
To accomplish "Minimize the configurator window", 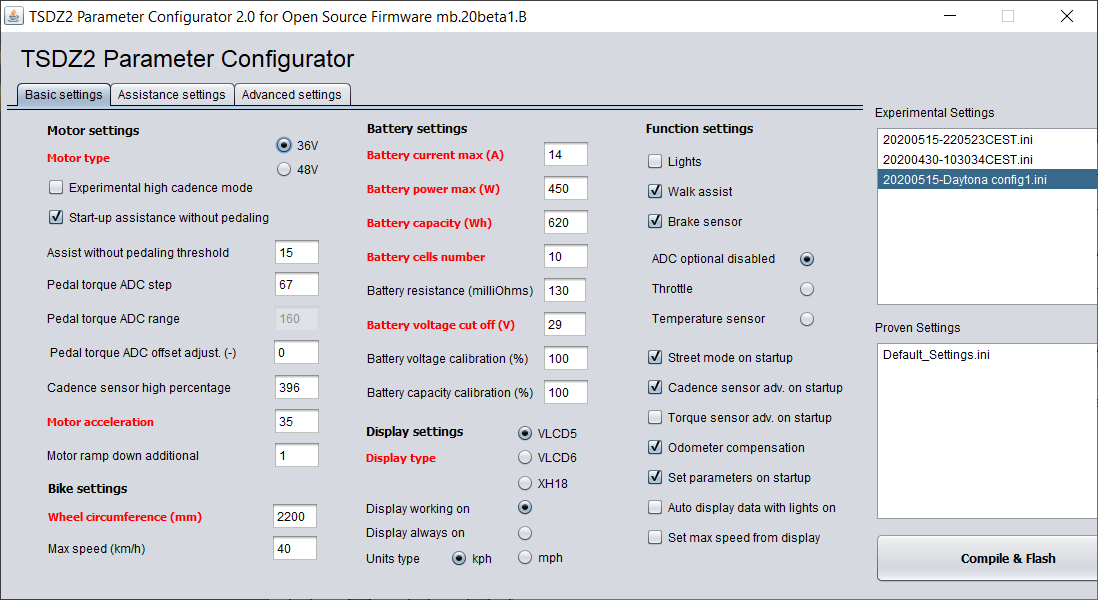I will [950, 15].
